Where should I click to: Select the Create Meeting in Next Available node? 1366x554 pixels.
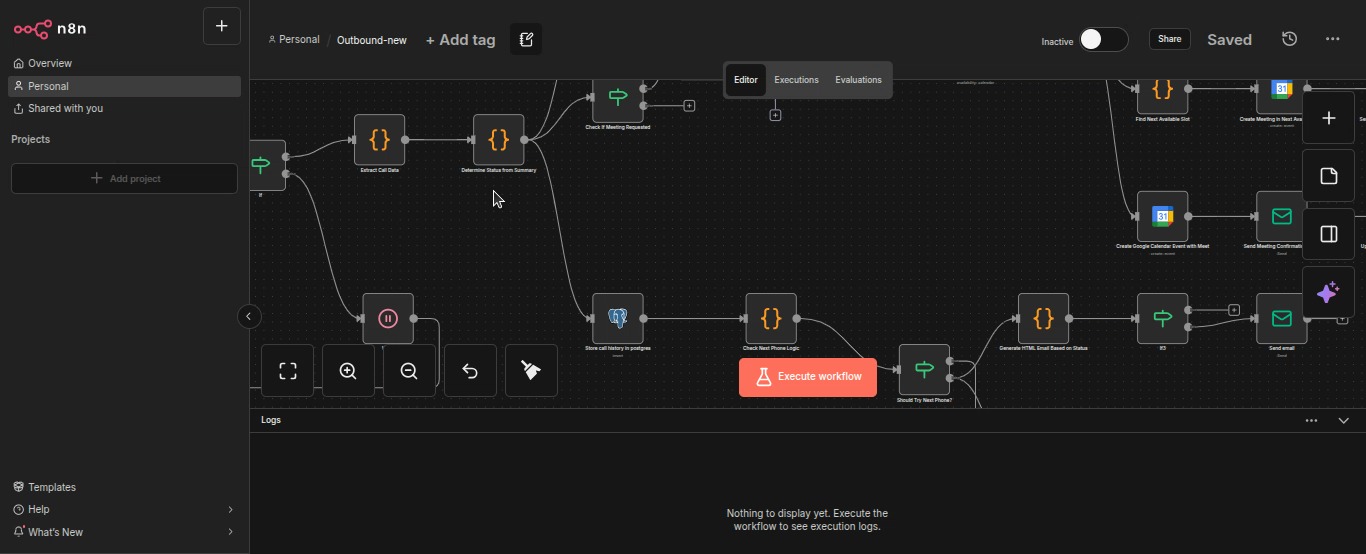1281,95
